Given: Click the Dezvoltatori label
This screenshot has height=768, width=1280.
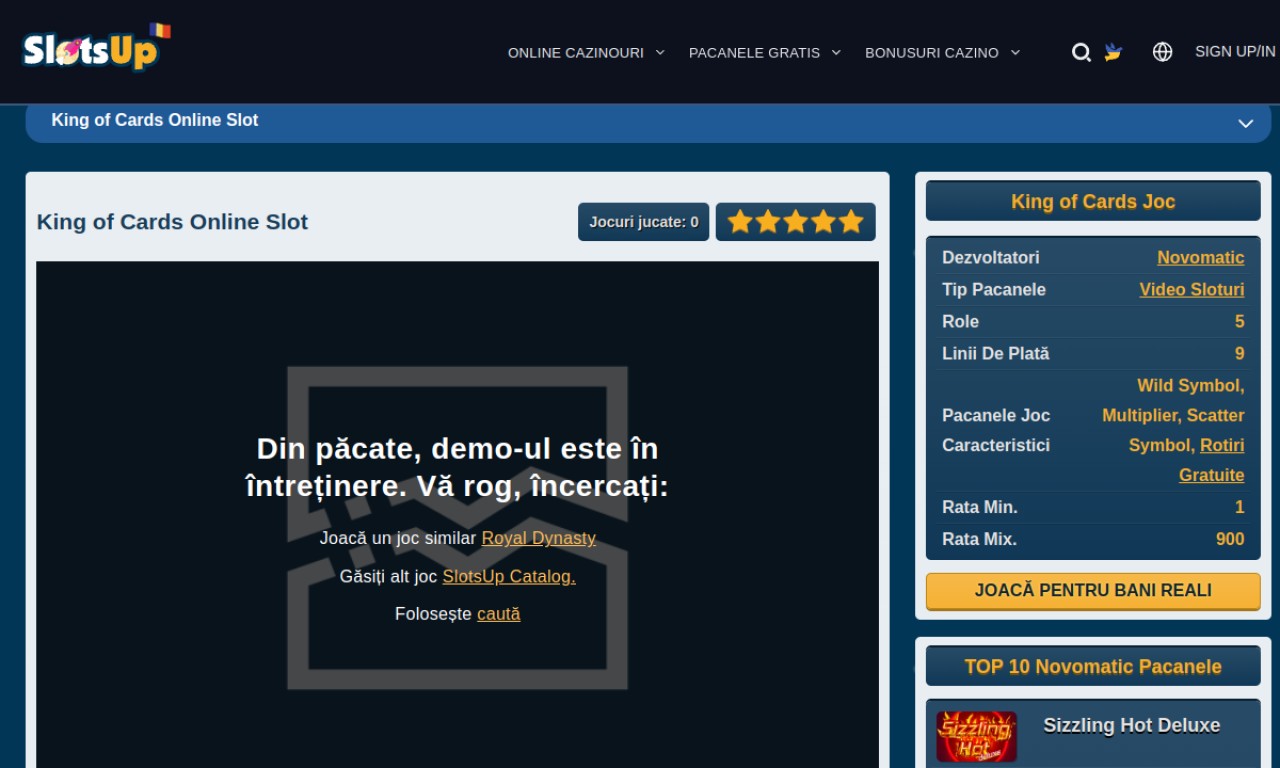Looking at the screenshot, I should pyautogui.click(x=991, y=258).
